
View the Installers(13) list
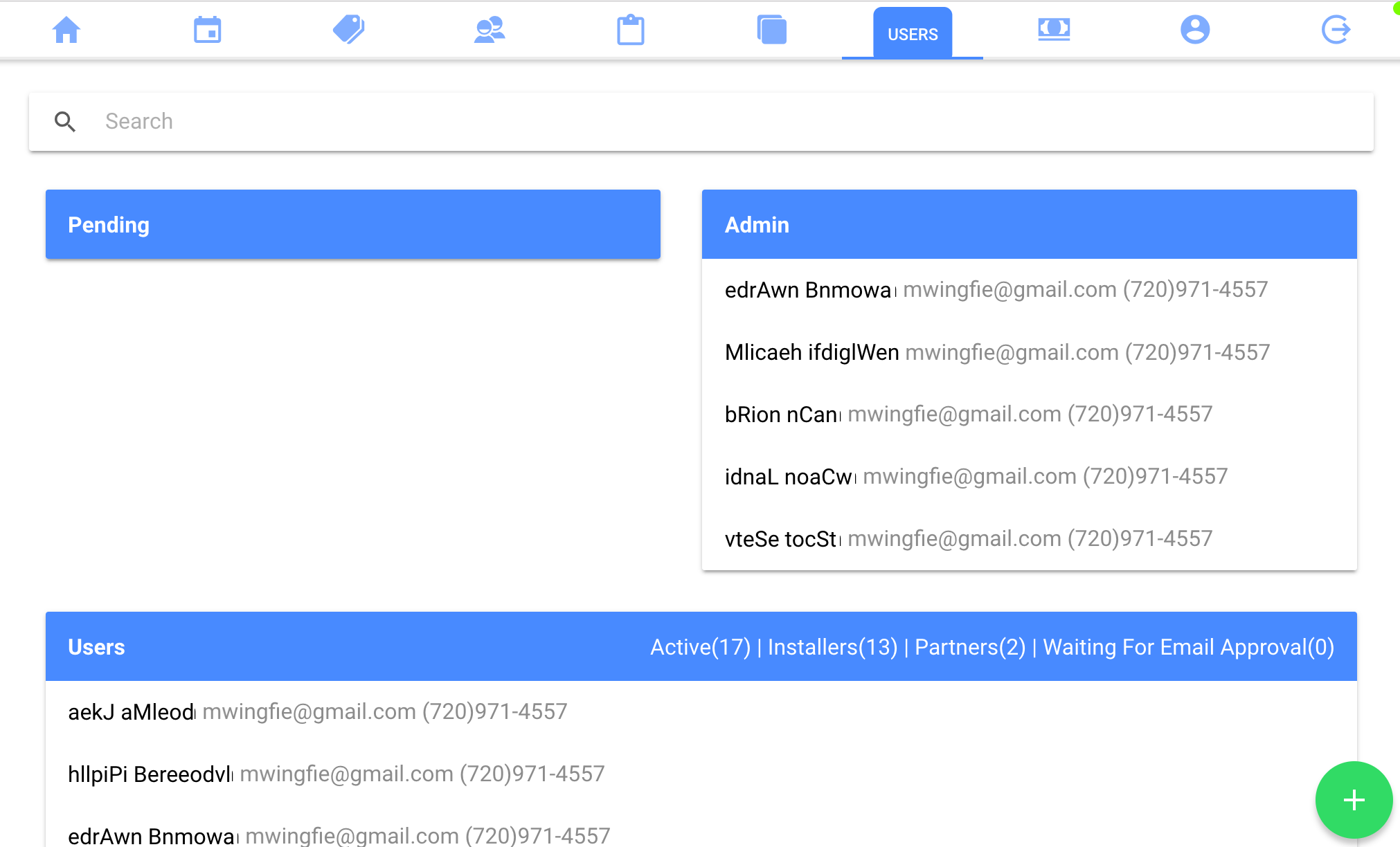832,647
